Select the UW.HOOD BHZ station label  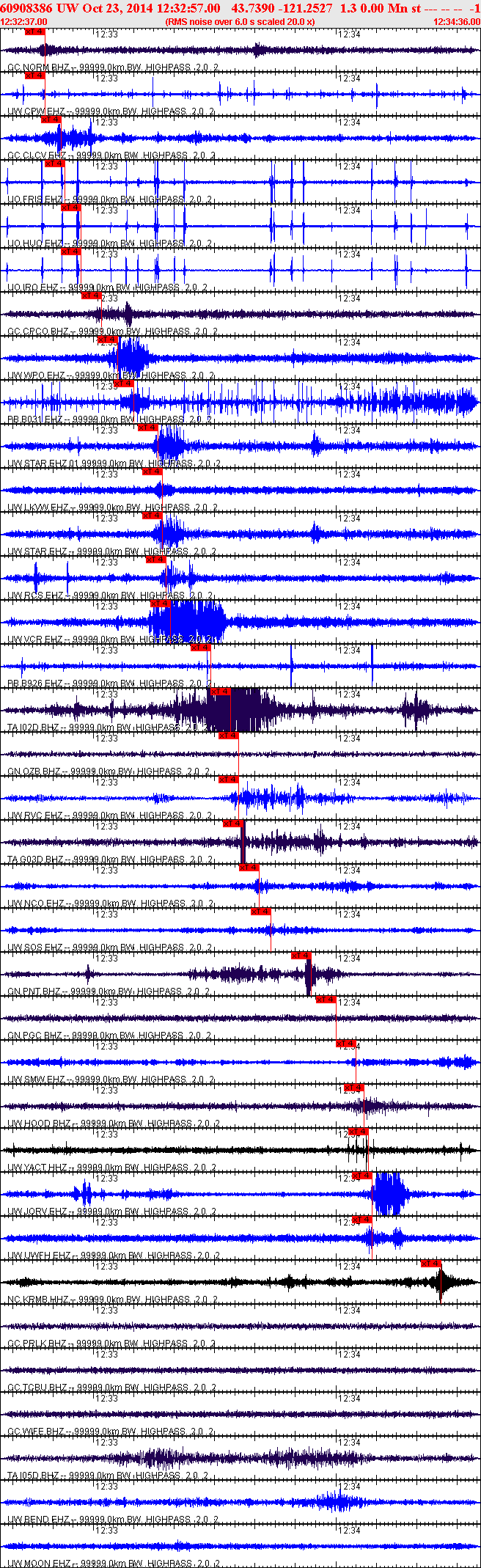point(40,1124)
